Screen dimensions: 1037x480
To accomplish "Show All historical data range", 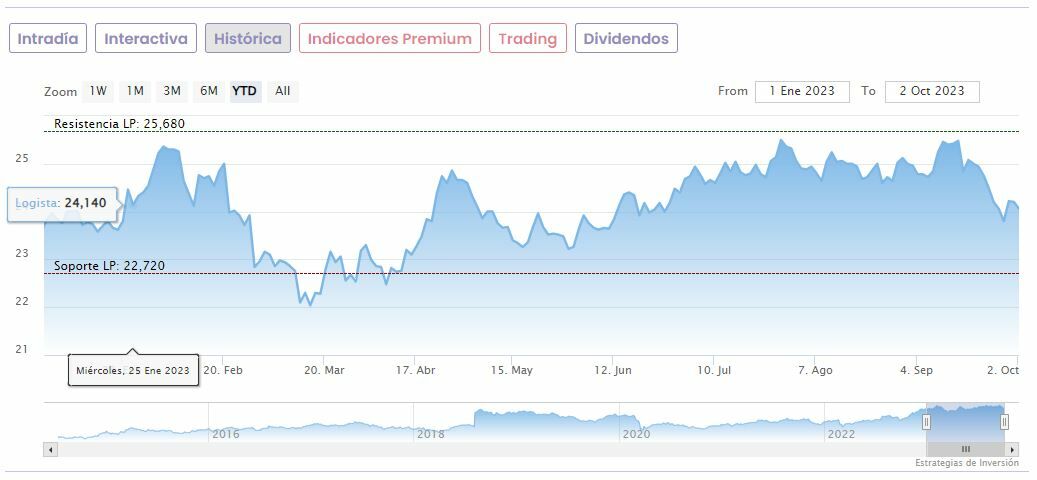I will tap(283, 91).
